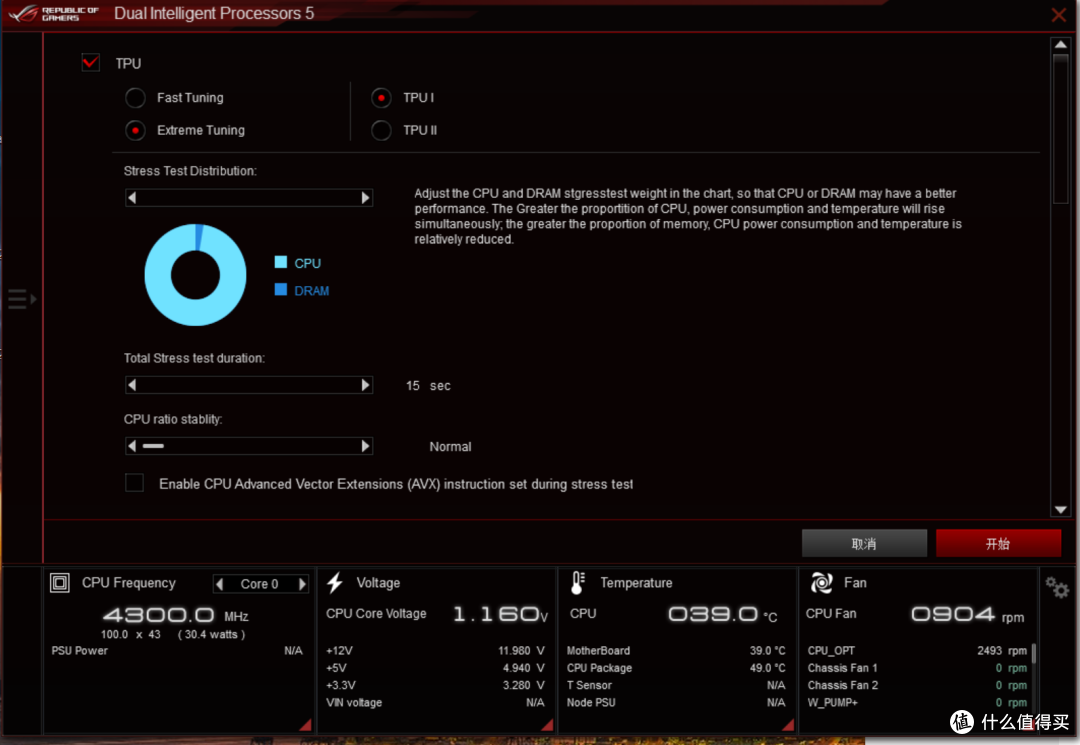This screenshot has width=1080, height=745.
Task: Click the 100.0 x 43 multiplier text
Action: (131, 634)
